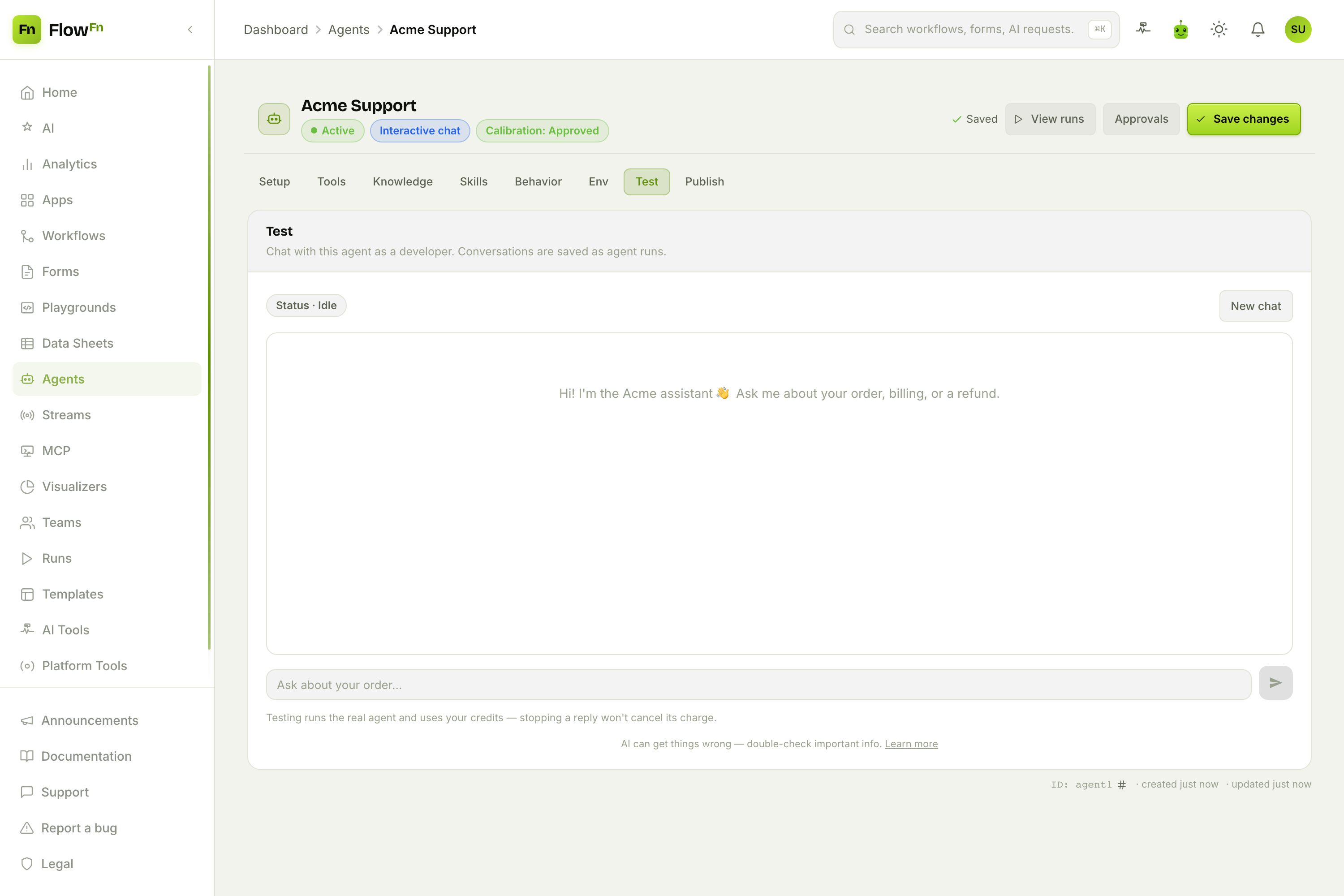Open the MCP section
Viewport: 1344px width, 896px height.
[x=107, y=451]
